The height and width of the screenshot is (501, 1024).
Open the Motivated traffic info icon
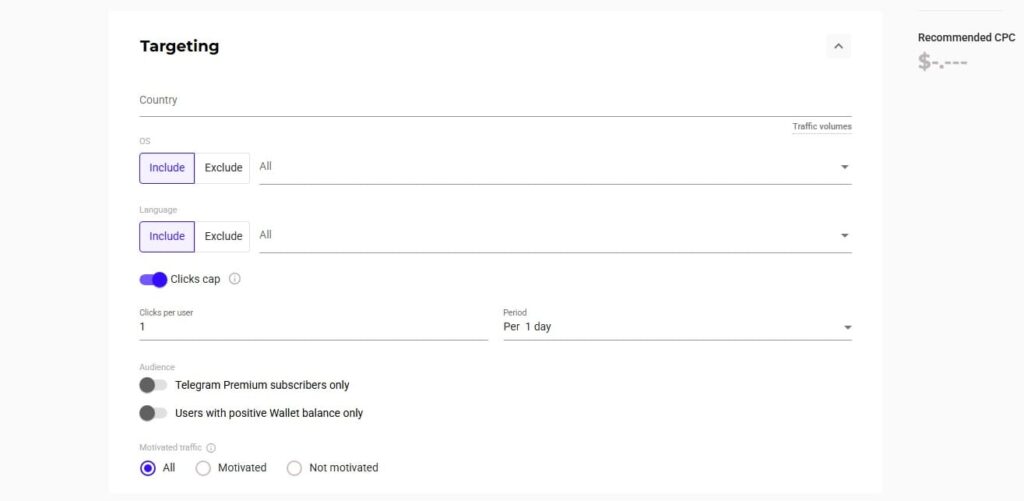coord(211,448)
